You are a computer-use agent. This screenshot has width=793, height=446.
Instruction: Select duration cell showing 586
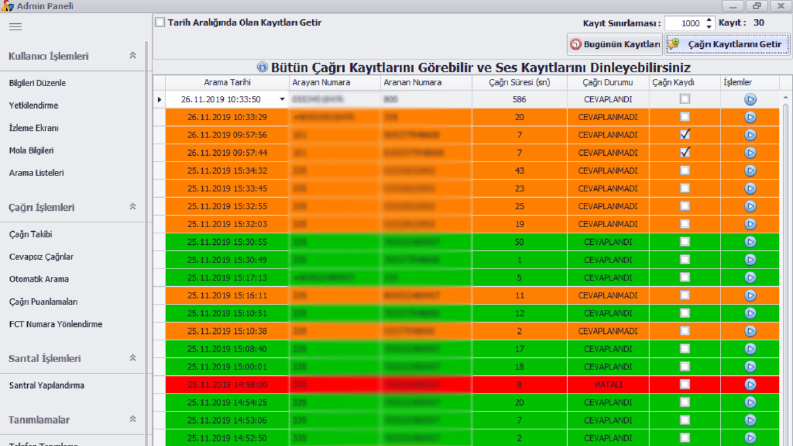click(519, 100)
